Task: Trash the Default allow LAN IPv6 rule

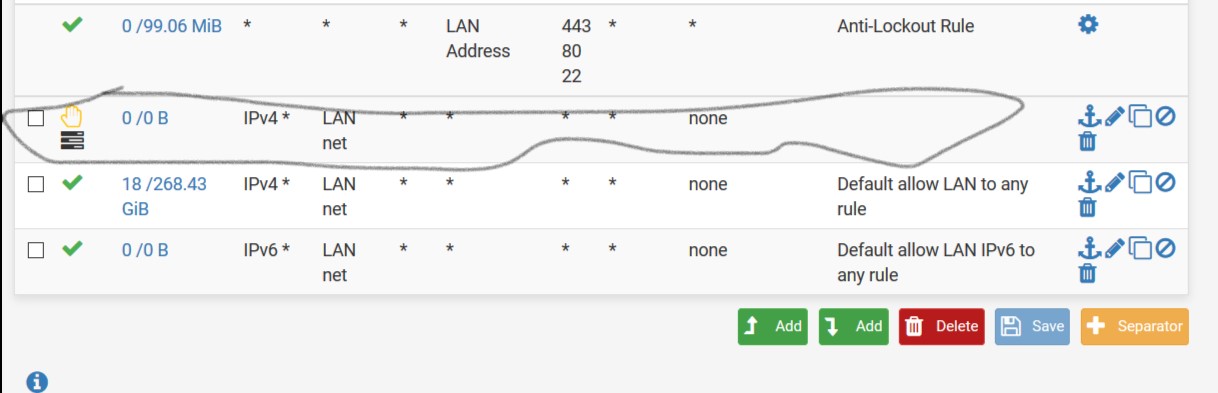Action: [x=1088, y=273]
